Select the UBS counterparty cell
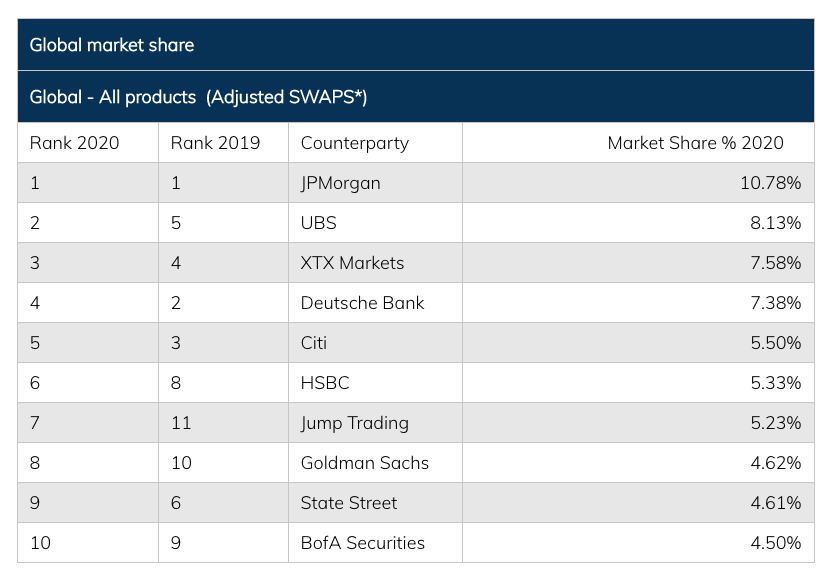This screenshot has width=827, height=577. (319, 223)
